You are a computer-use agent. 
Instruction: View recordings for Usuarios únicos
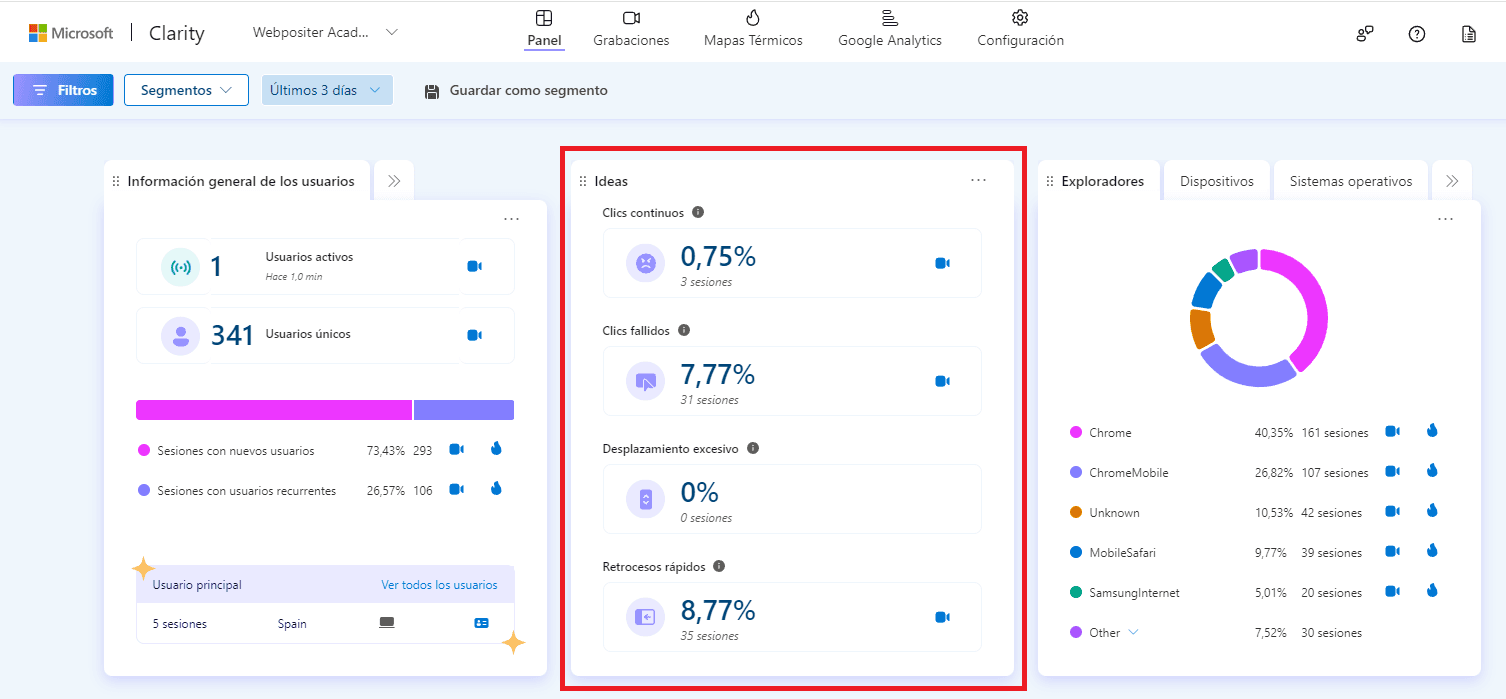(x=474, y=335)
